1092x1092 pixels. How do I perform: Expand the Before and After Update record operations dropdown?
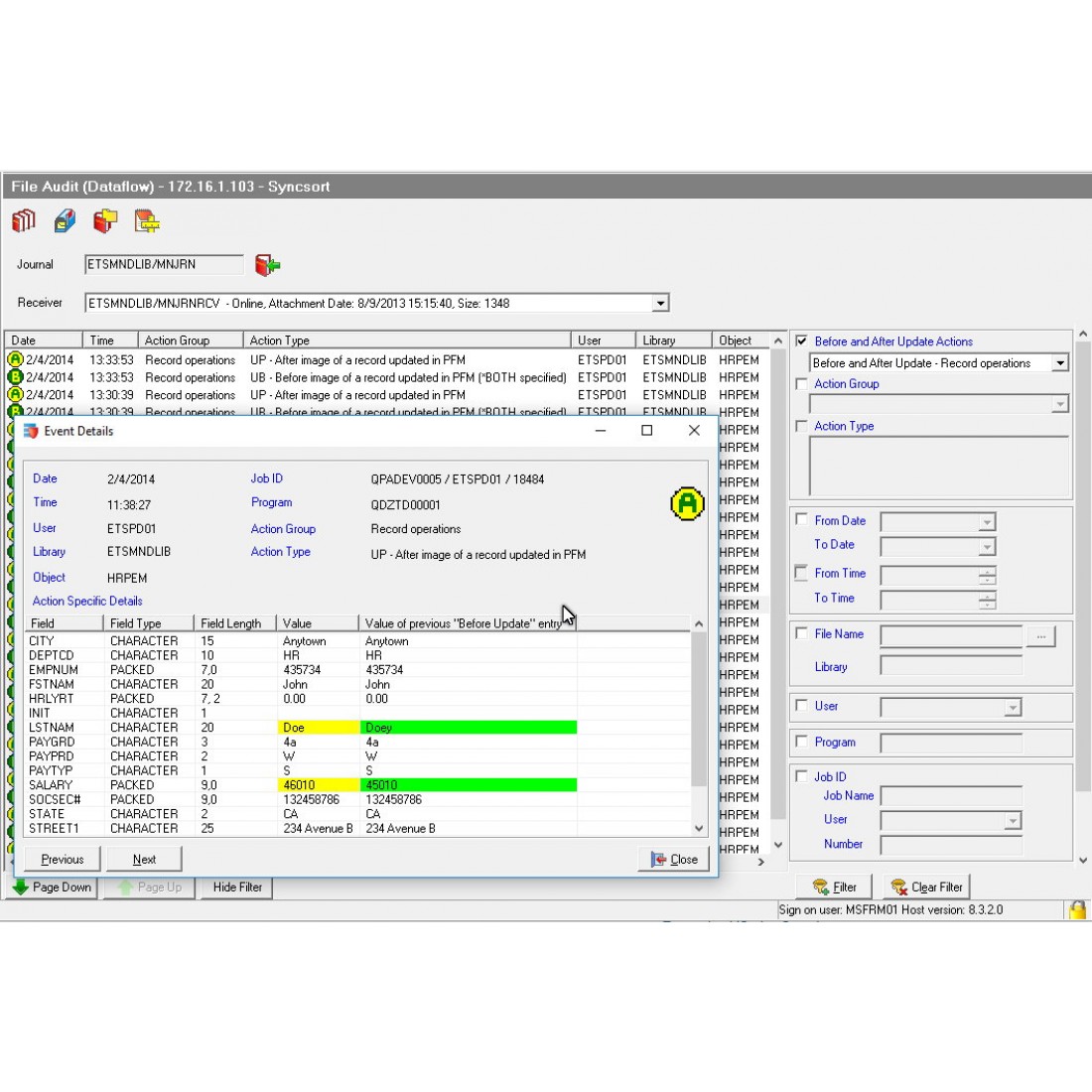coord(1059,363)
